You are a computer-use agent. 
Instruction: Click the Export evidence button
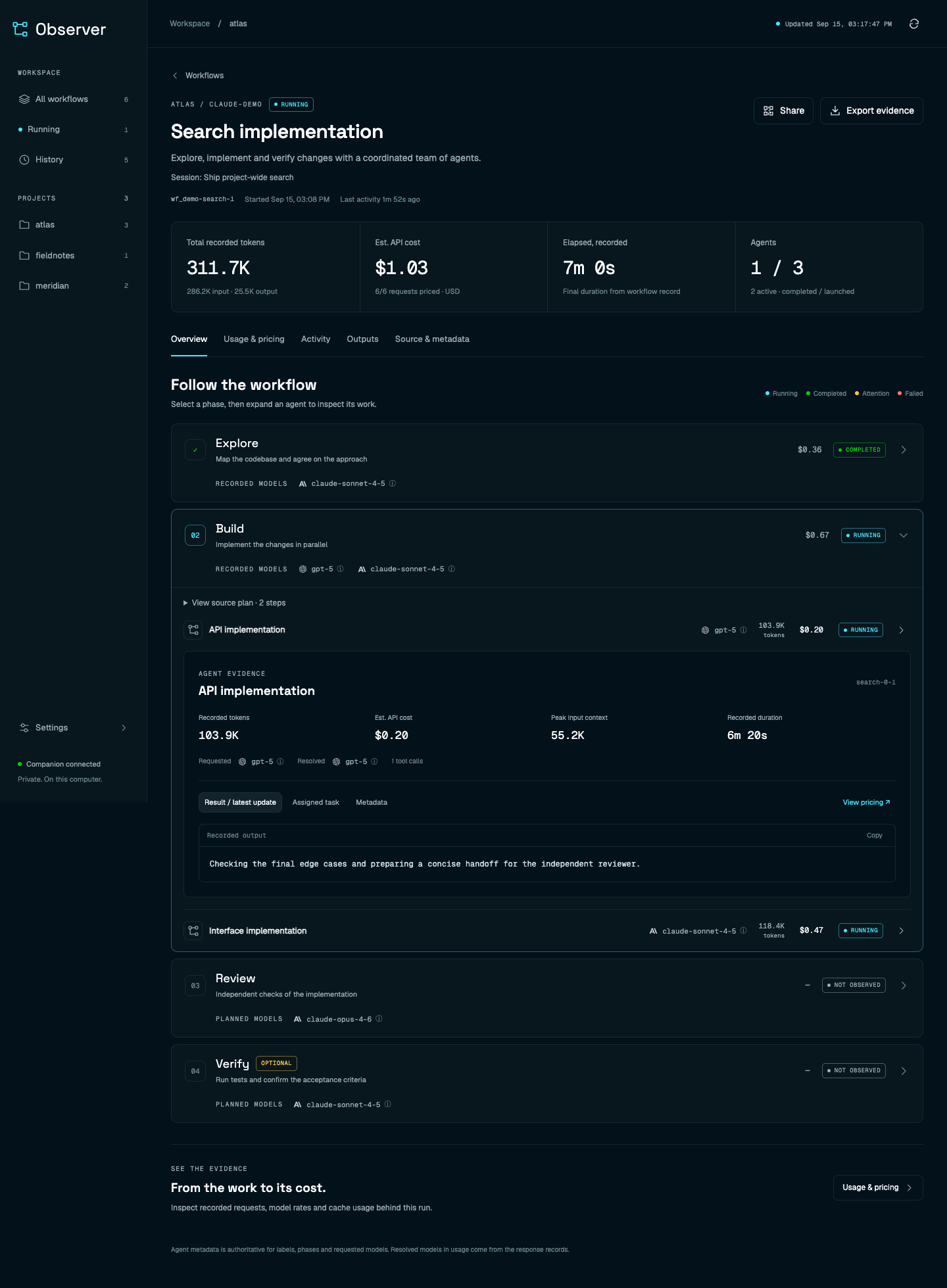871,110
